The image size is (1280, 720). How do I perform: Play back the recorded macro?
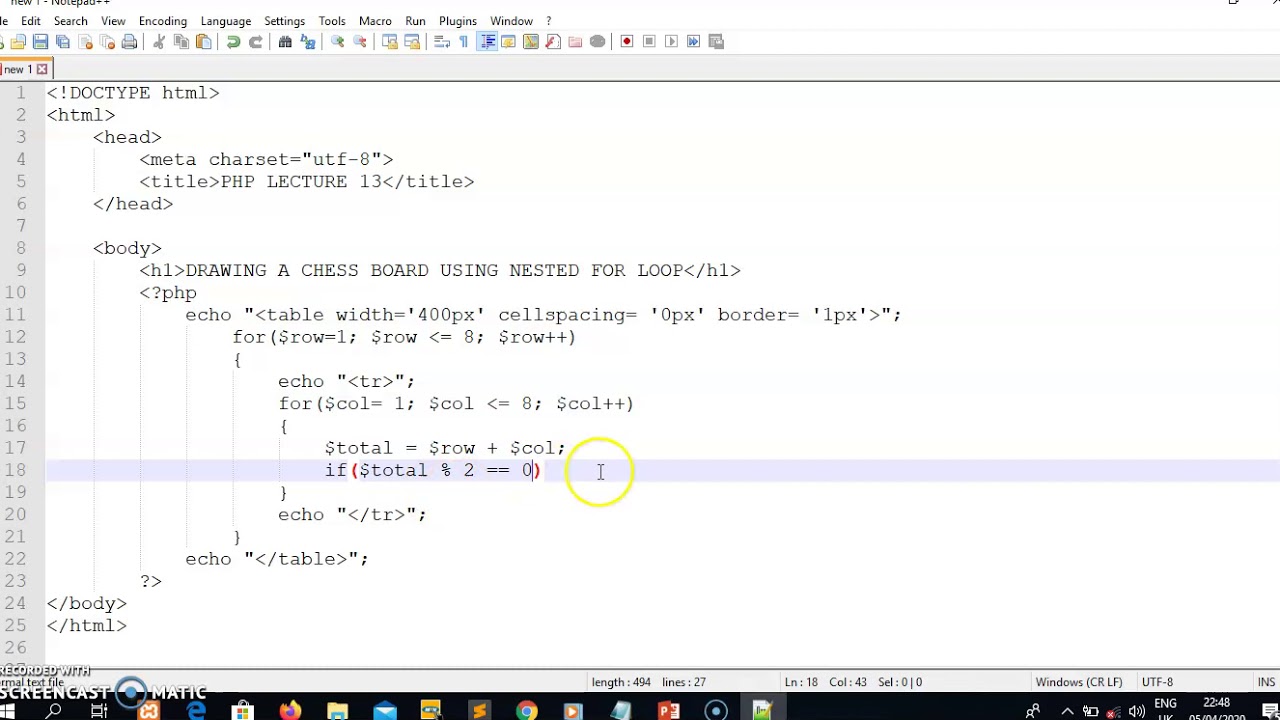(671, 41)
